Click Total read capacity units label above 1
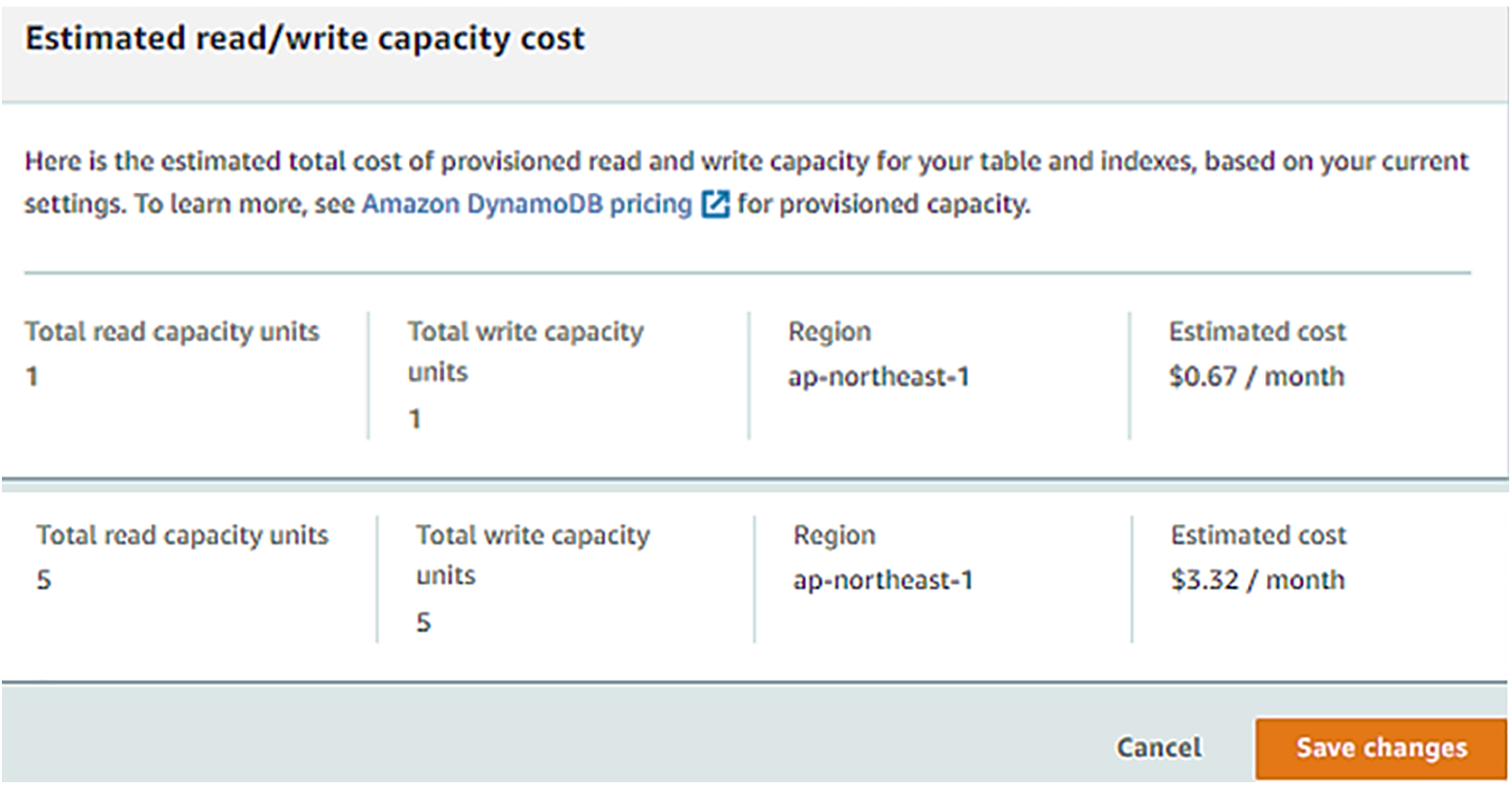1512x785 pixels. coord(172,332)
